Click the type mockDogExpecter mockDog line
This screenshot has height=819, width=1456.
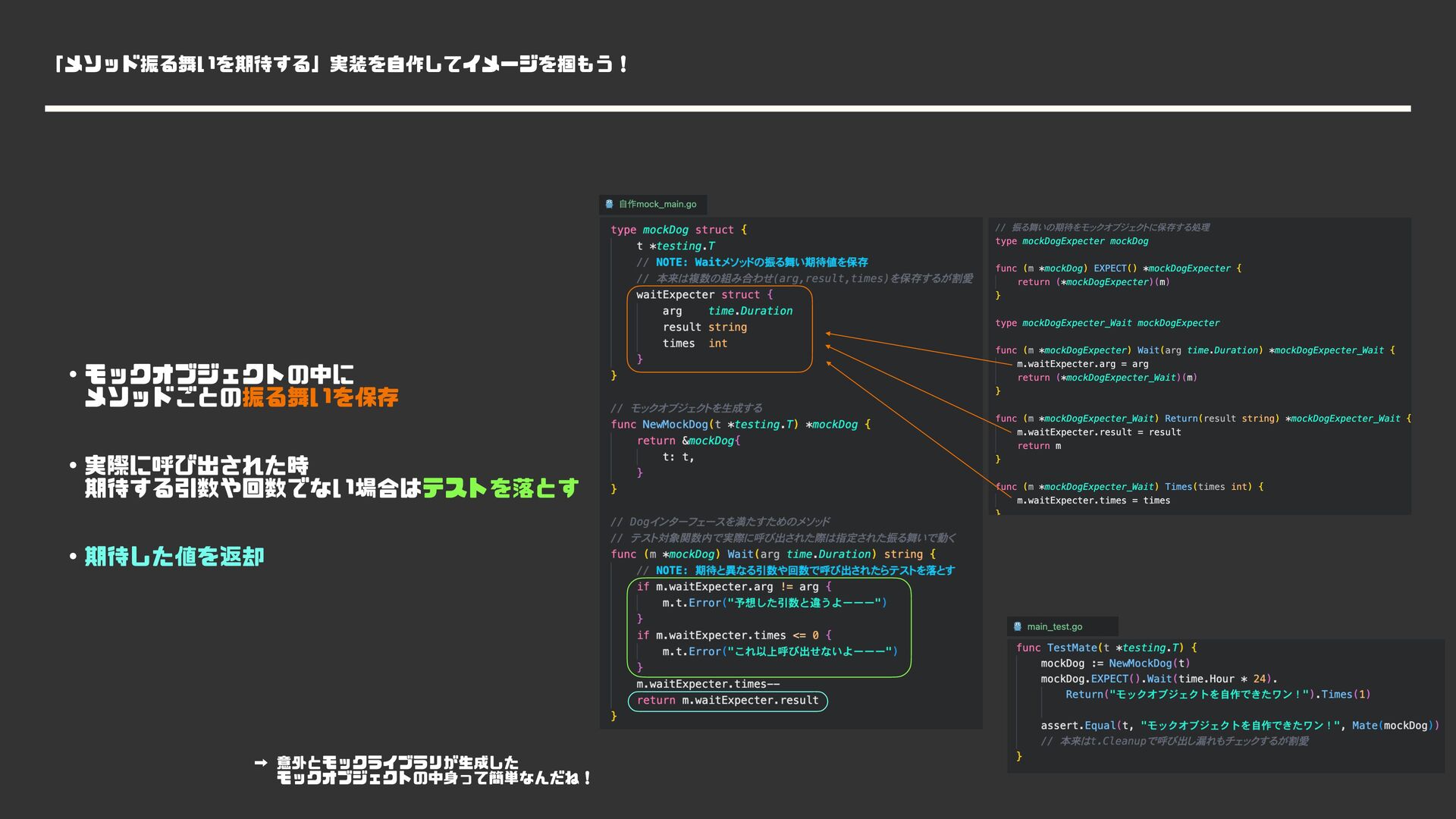click(1071, 241)
